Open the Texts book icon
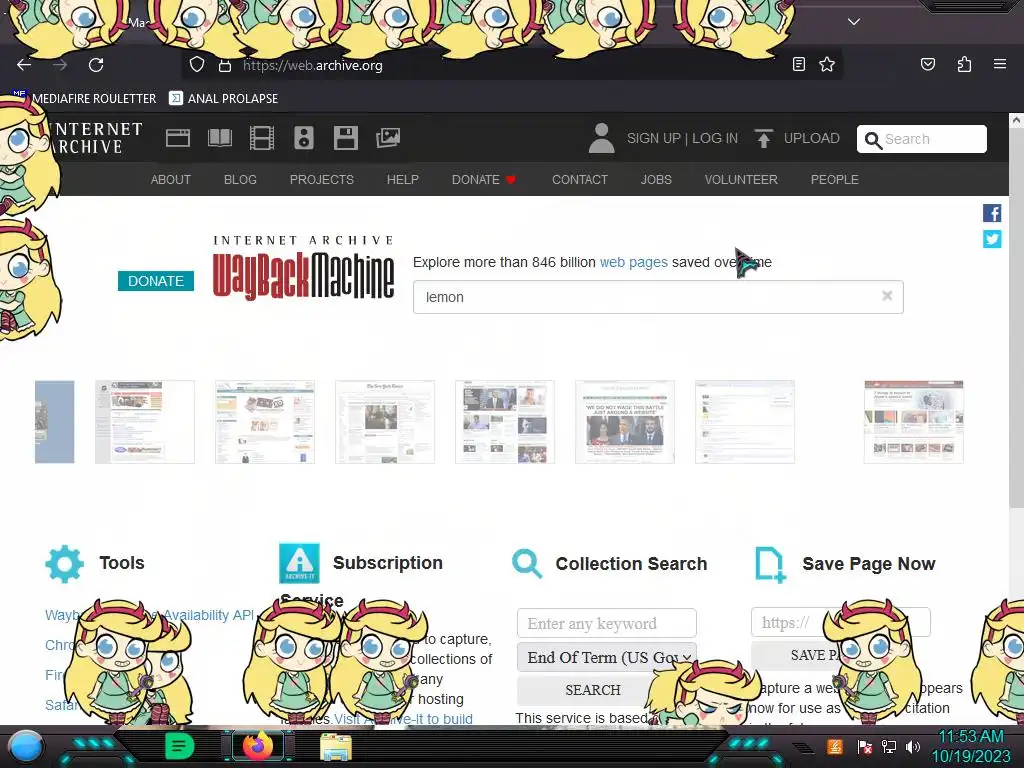Screen dimensions: 1024x768 219,138
